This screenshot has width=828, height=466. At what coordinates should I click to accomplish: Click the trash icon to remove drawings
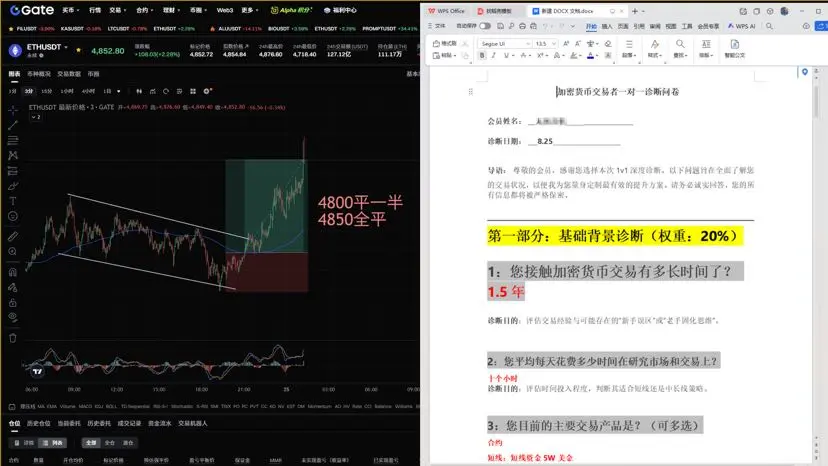pyautogui.click(x=13, y=338)
